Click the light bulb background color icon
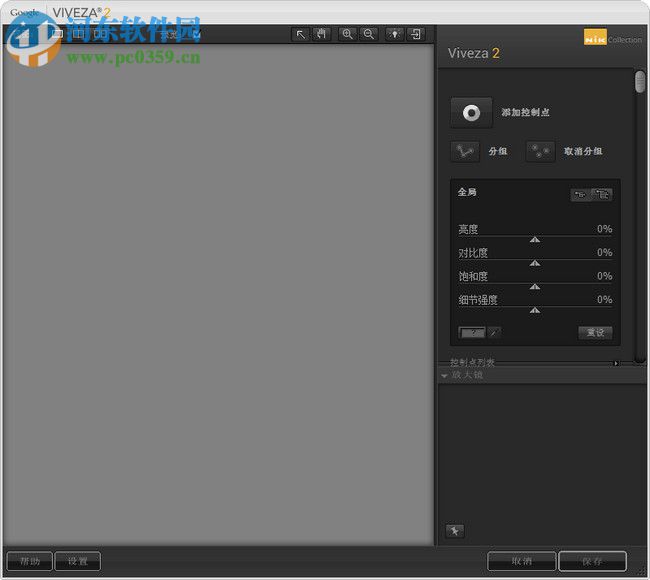Screen dimensions: 650x580 [394, 34]
